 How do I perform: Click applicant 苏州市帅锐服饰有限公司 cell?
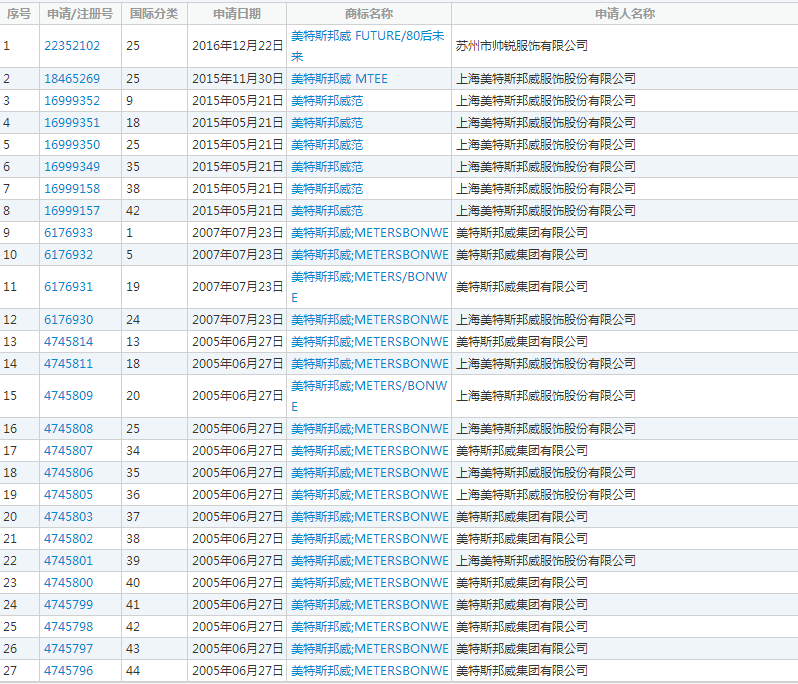(521, 46)
